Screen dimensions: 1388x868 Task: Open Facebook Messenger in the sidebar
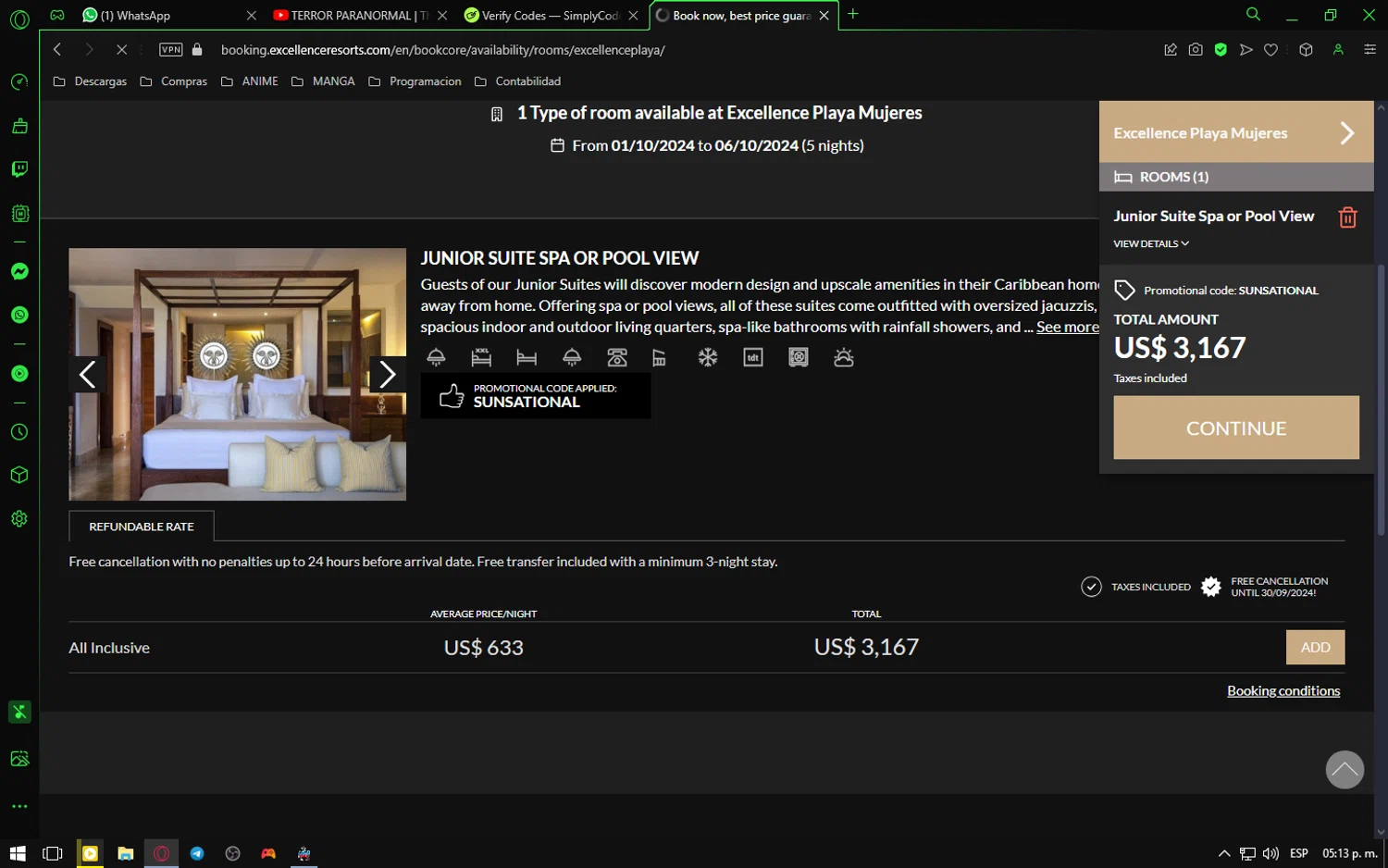pyautogui.click(x=19, y=271)
